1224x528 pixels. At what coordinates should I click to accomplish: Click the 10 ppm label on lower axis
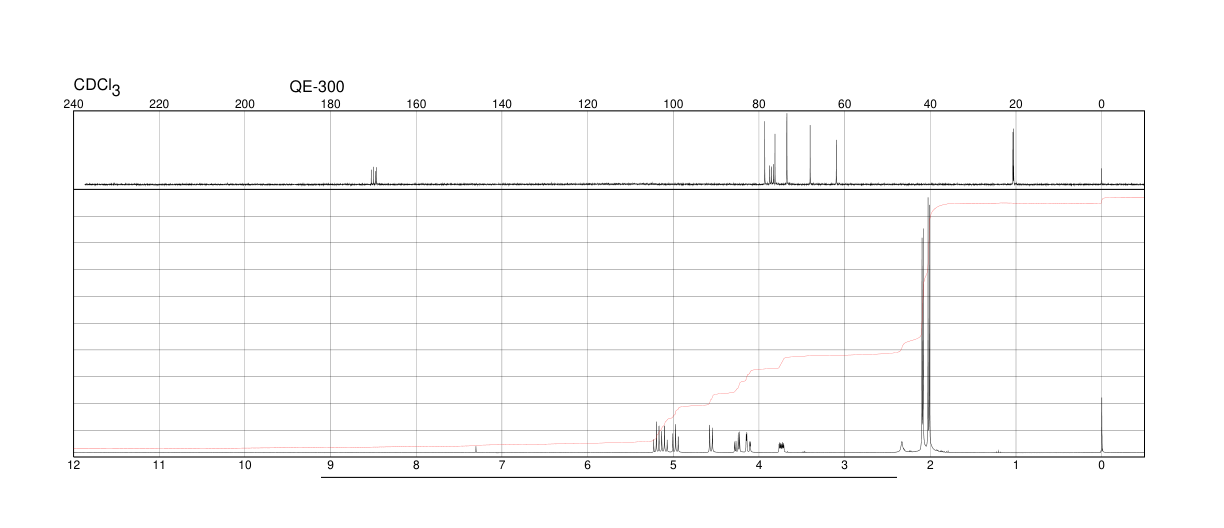[245, 465]
